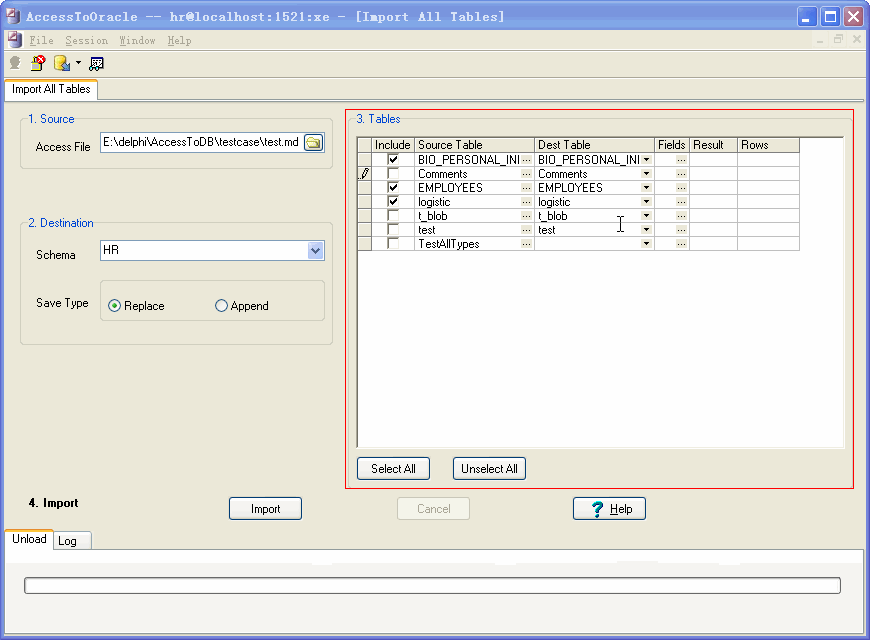870x640 pixels.
Task: Expand Dest Table dropdown for t_blob
Action: (x=646, y=215)
